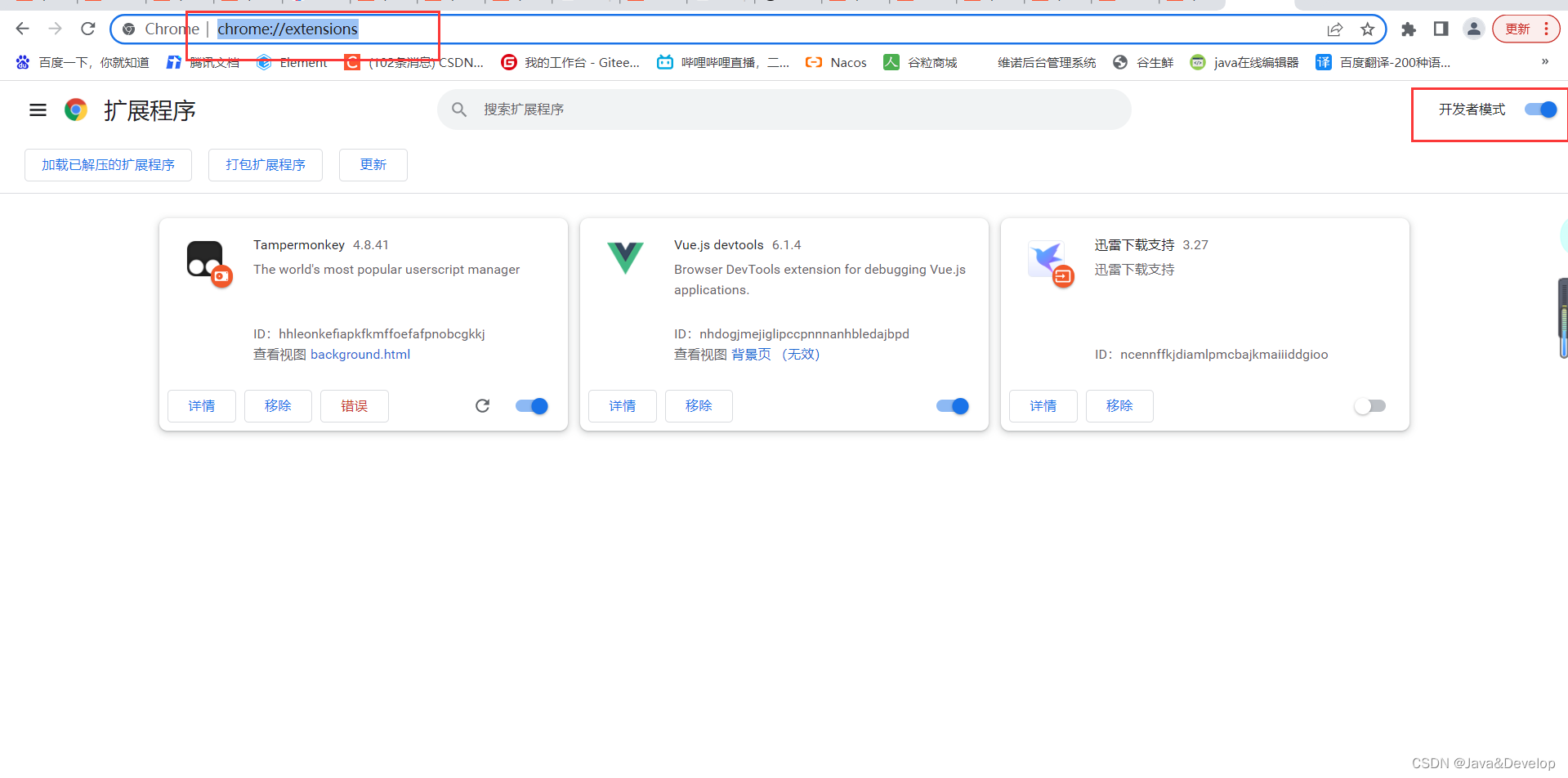Viewport: 1568px width, 778px height.
Task: Open Tampermonkey 详情
Action: coord(202,406)
